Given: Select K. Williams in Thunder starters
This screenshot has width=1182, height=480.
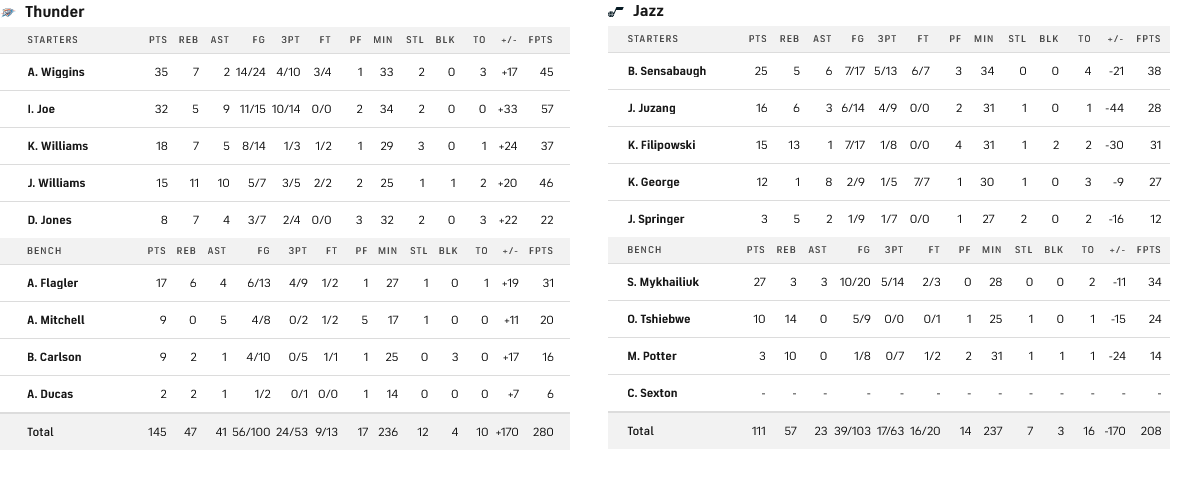Looking at the screenshot, I should [58, 146].
